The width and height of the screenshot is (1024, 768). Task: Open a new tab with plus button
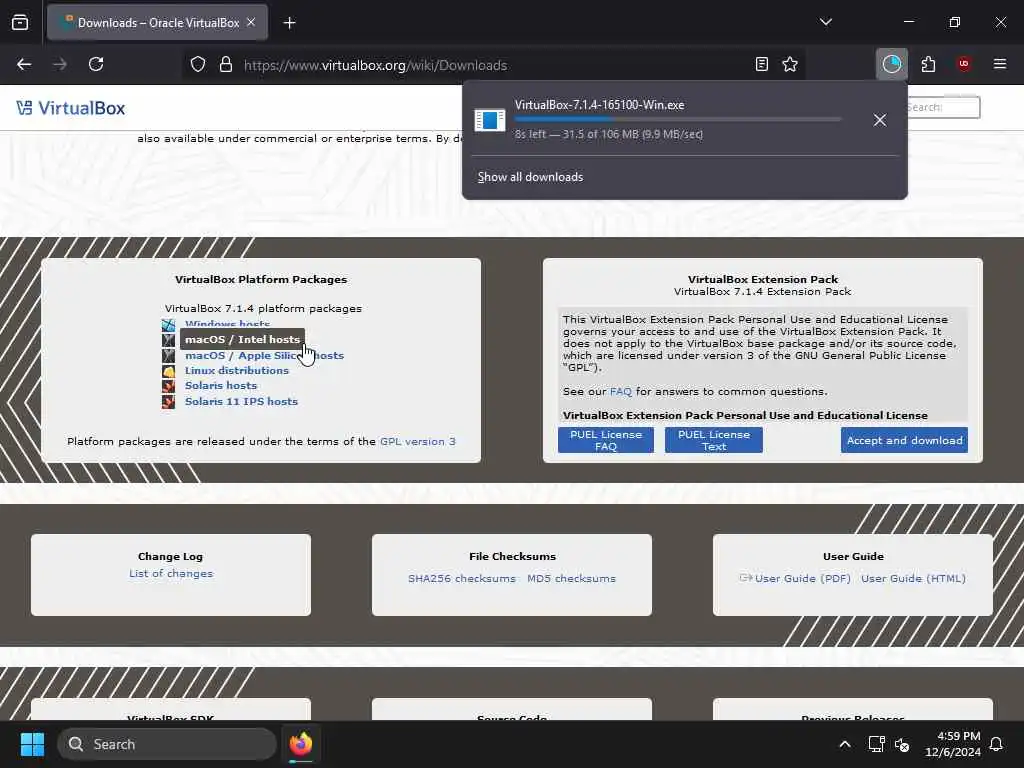pos(289,23)
